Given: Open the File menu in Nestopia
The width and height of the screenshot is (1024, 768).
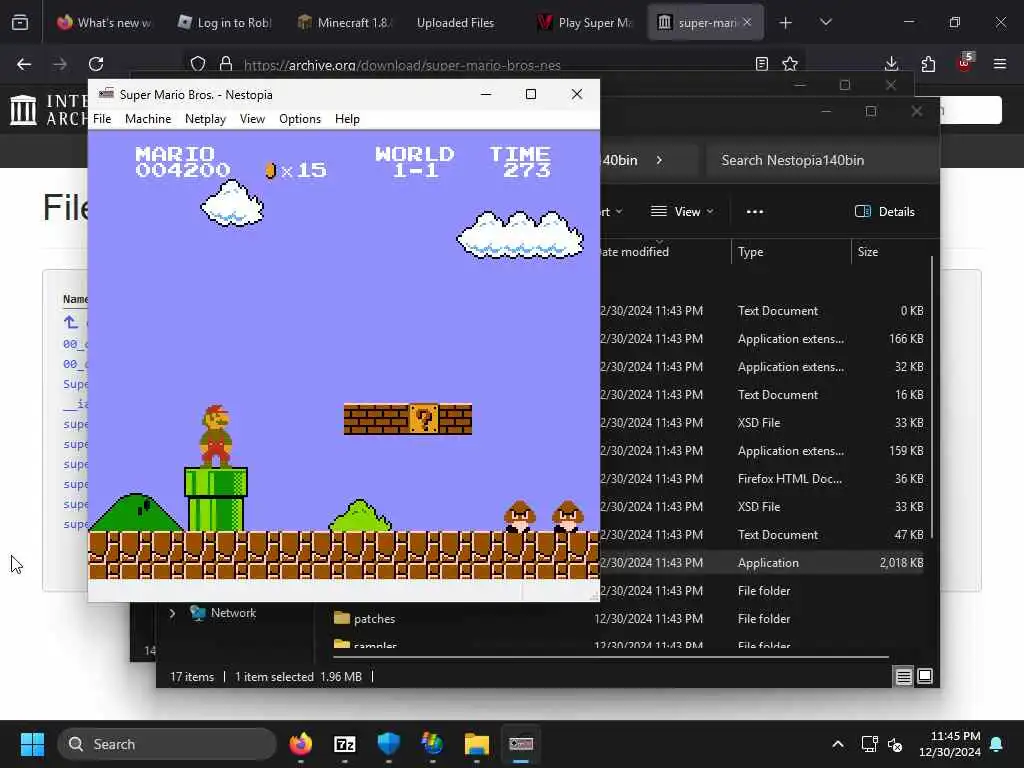Looking at the screenshot, I should 102,119.
